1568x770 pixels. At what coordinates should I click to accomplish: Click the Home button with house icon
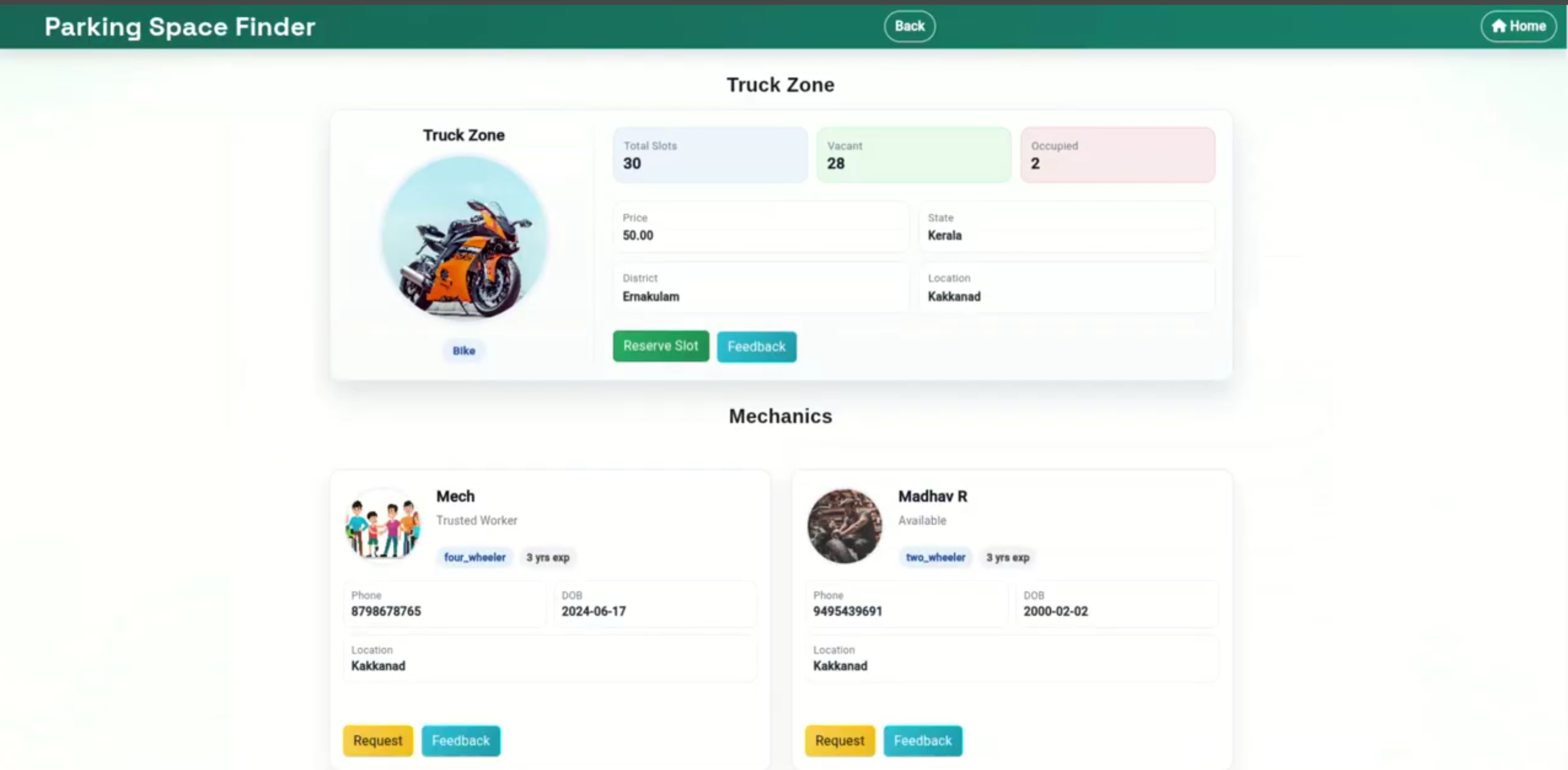1518,26
